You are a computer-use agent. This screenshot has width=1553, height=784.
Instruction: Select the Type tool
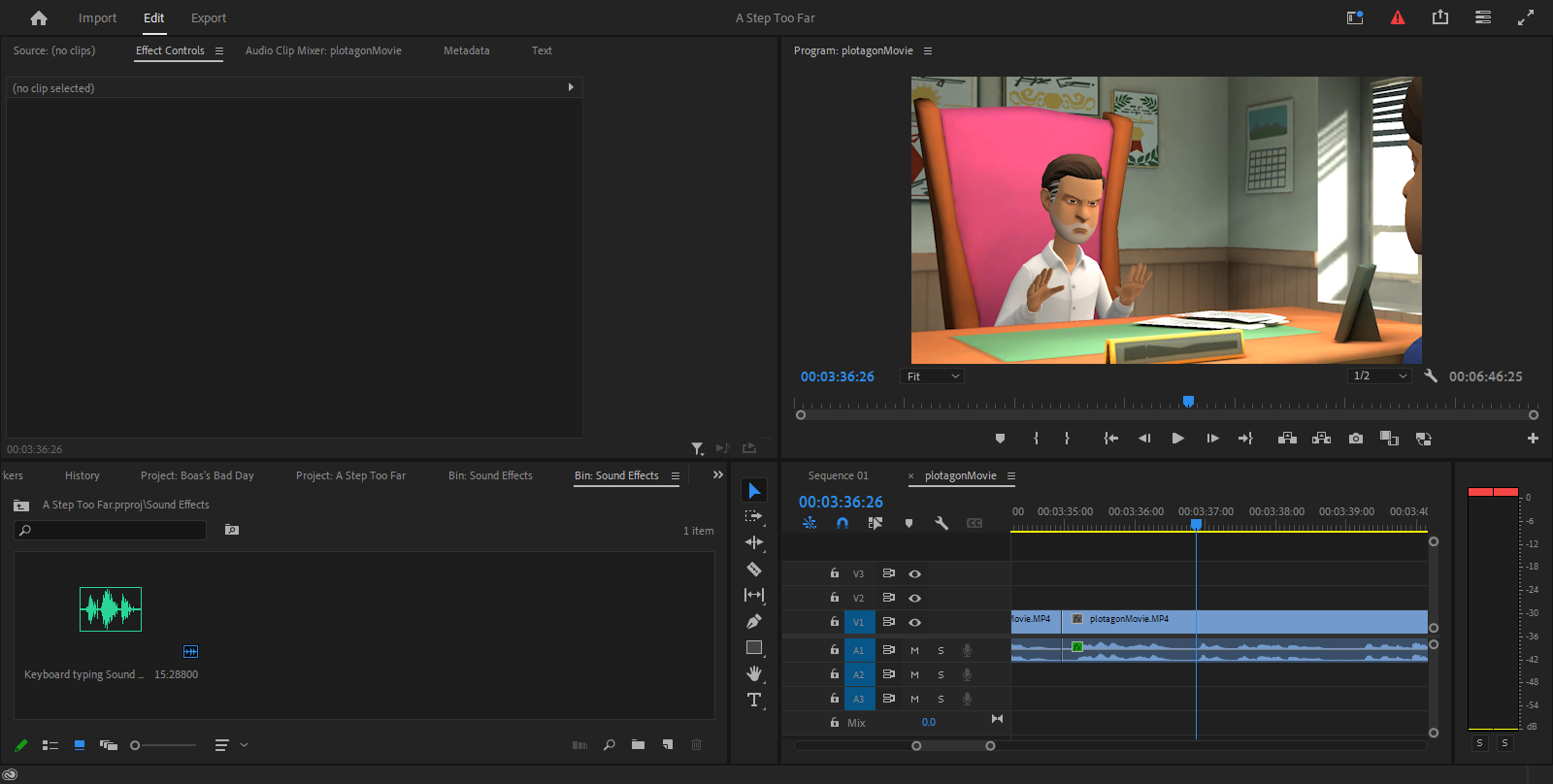tap(754, 700)
